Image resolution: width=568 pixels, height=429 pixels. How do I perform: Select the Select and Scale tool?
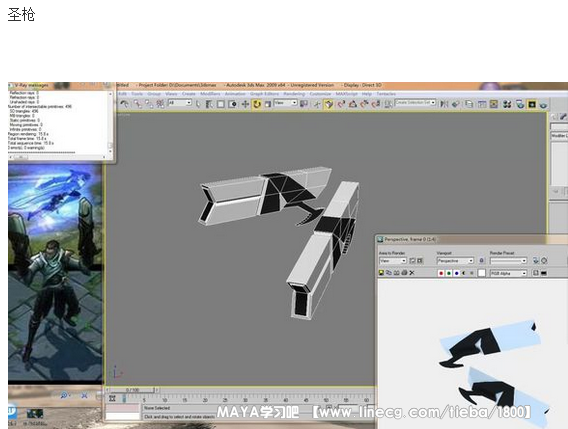(x=268, y=104)
